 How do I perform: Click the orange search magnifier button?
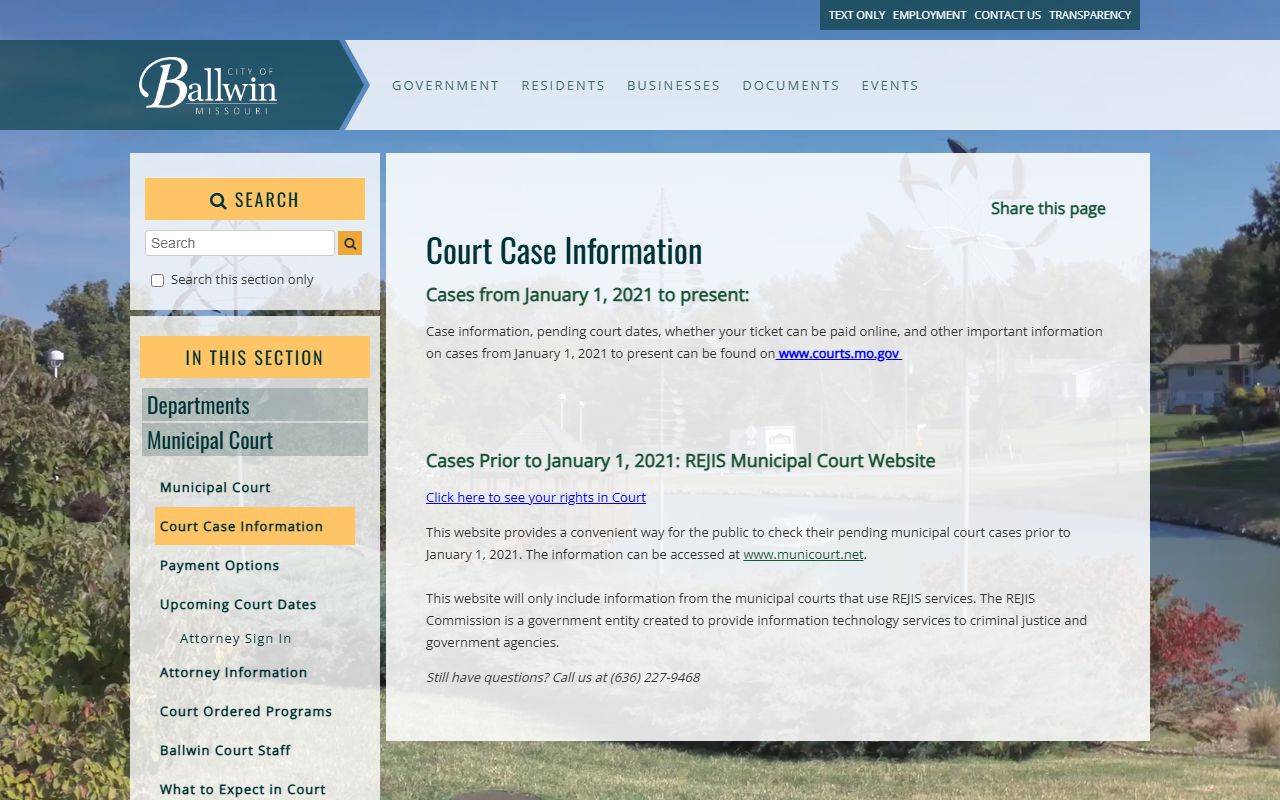point(350,243)
